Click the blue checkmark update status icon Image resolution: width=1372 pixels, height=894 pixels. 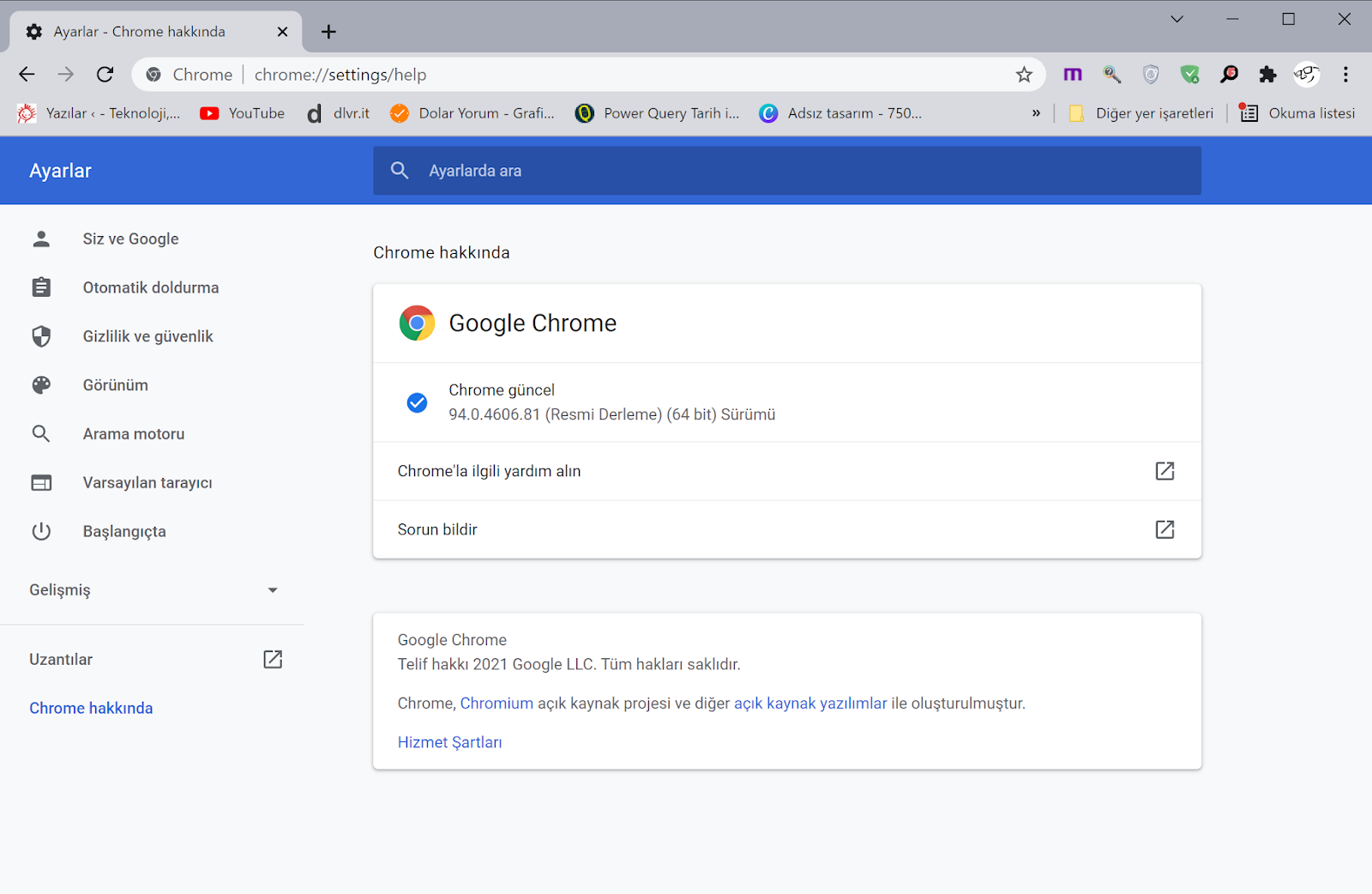[x=417, y=402]
